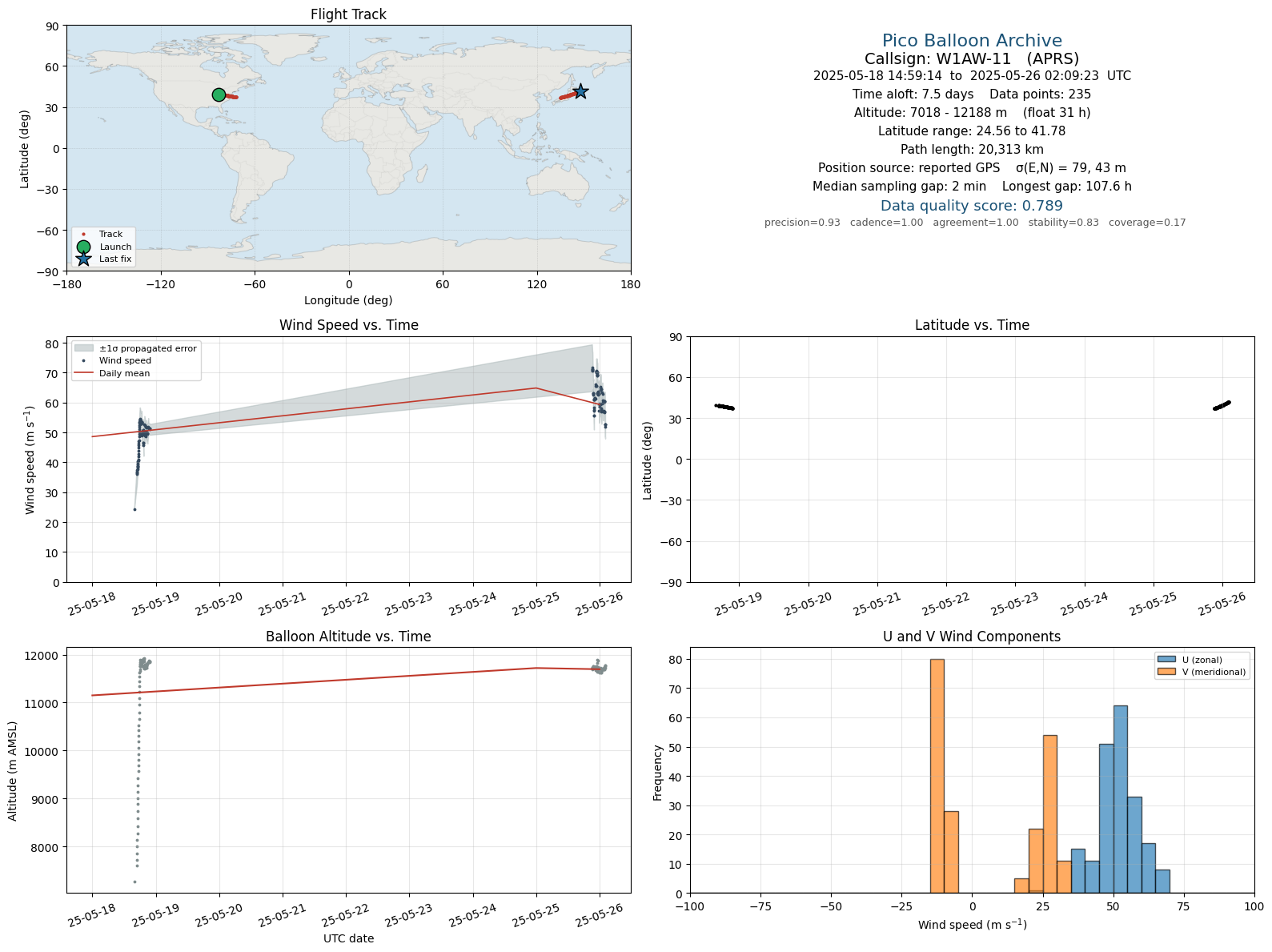This screenshot has width=1272, height=952.
Task: Click the red track segment off the US east coast
Action: pyautogui.click(x=231, y=97)
